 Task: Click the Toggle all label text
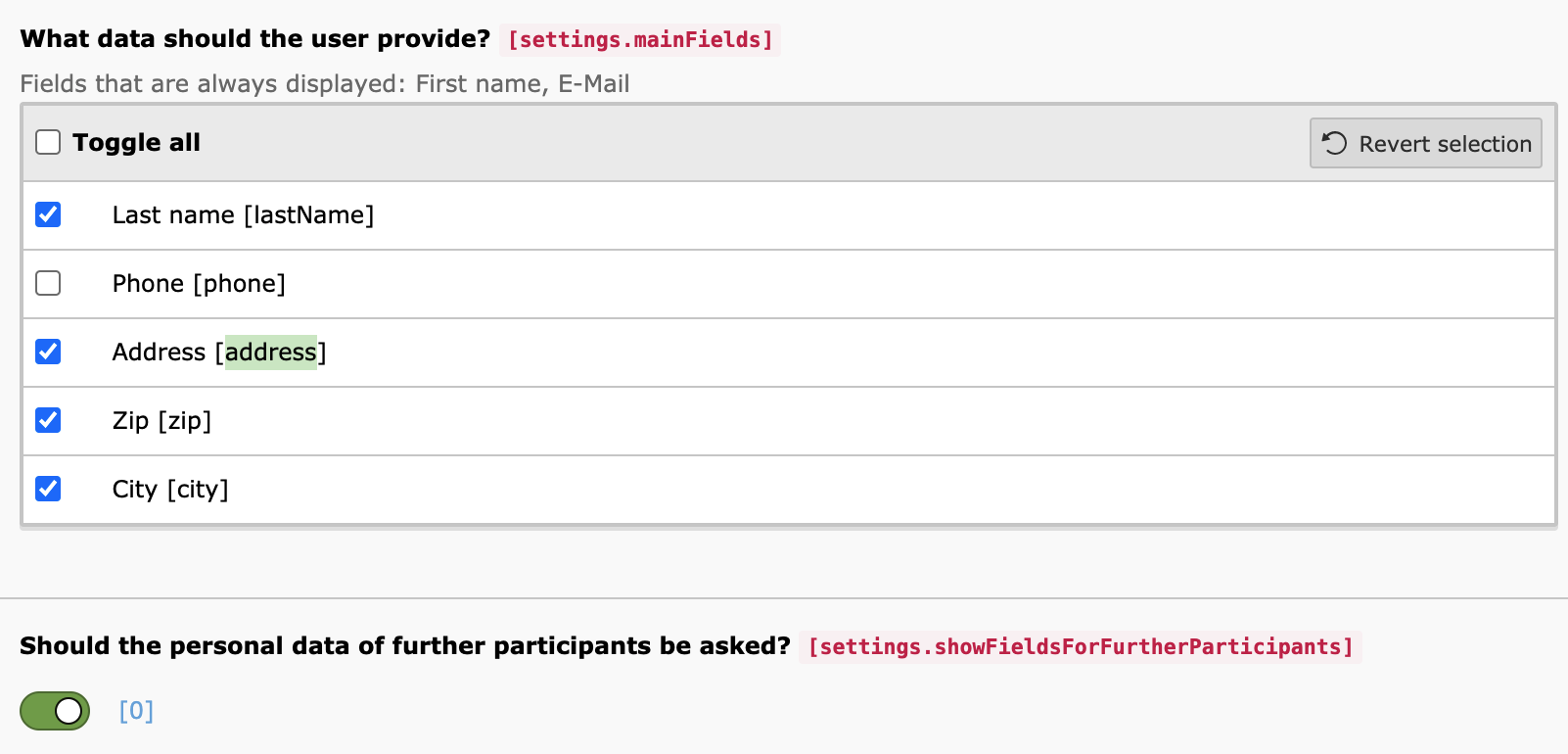(136, 143)
